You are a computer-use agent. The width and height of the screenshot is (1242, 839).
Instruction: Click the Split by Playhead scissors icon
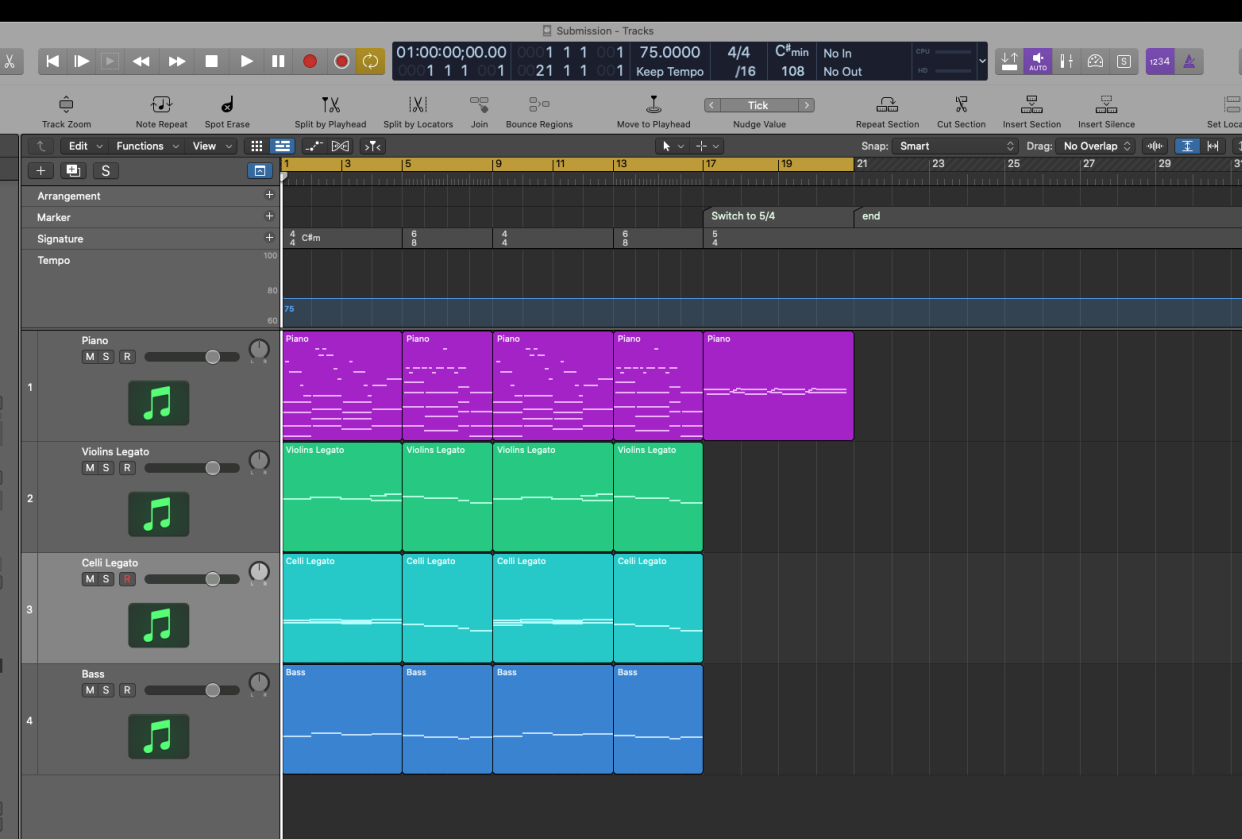click(330, 105)
